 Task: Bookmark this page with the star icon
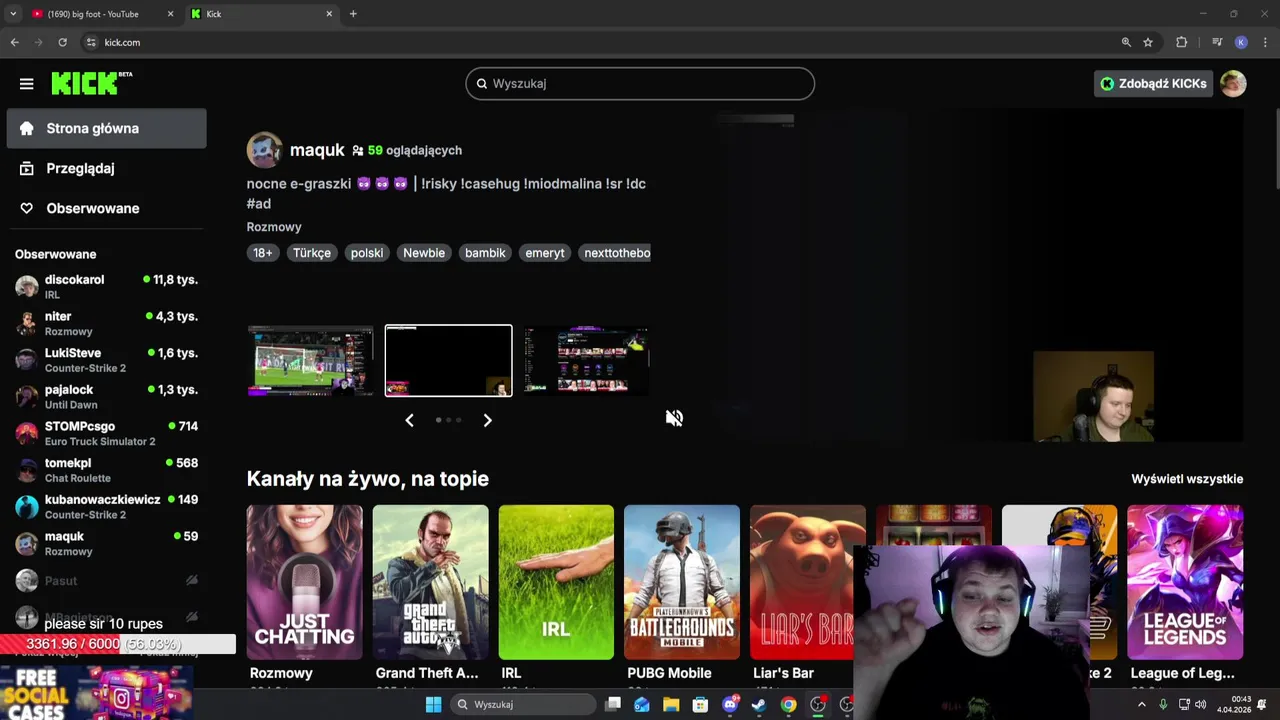1148,42
